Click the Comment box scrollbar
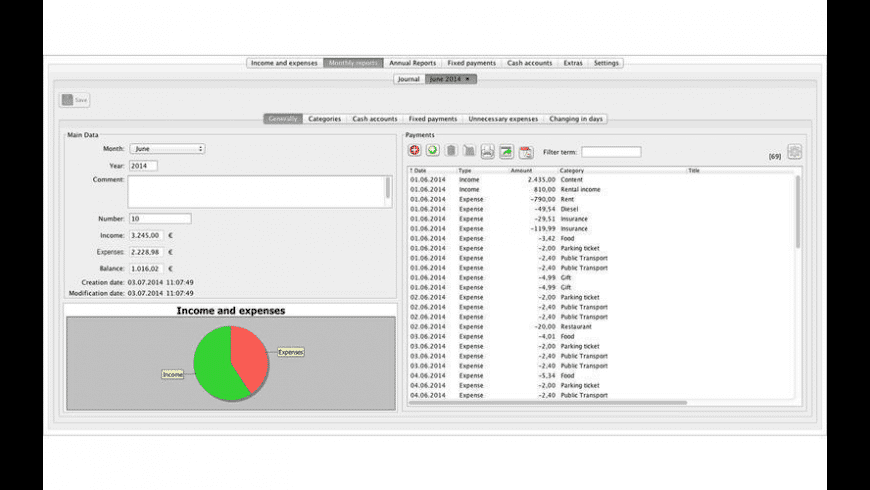The image size is (870, 490). coord(388,188)
